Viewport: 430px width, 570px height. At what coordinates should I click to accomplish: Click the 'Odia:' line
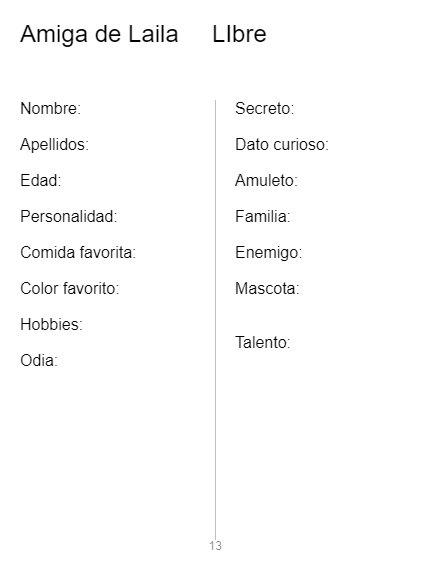[39, 361]
